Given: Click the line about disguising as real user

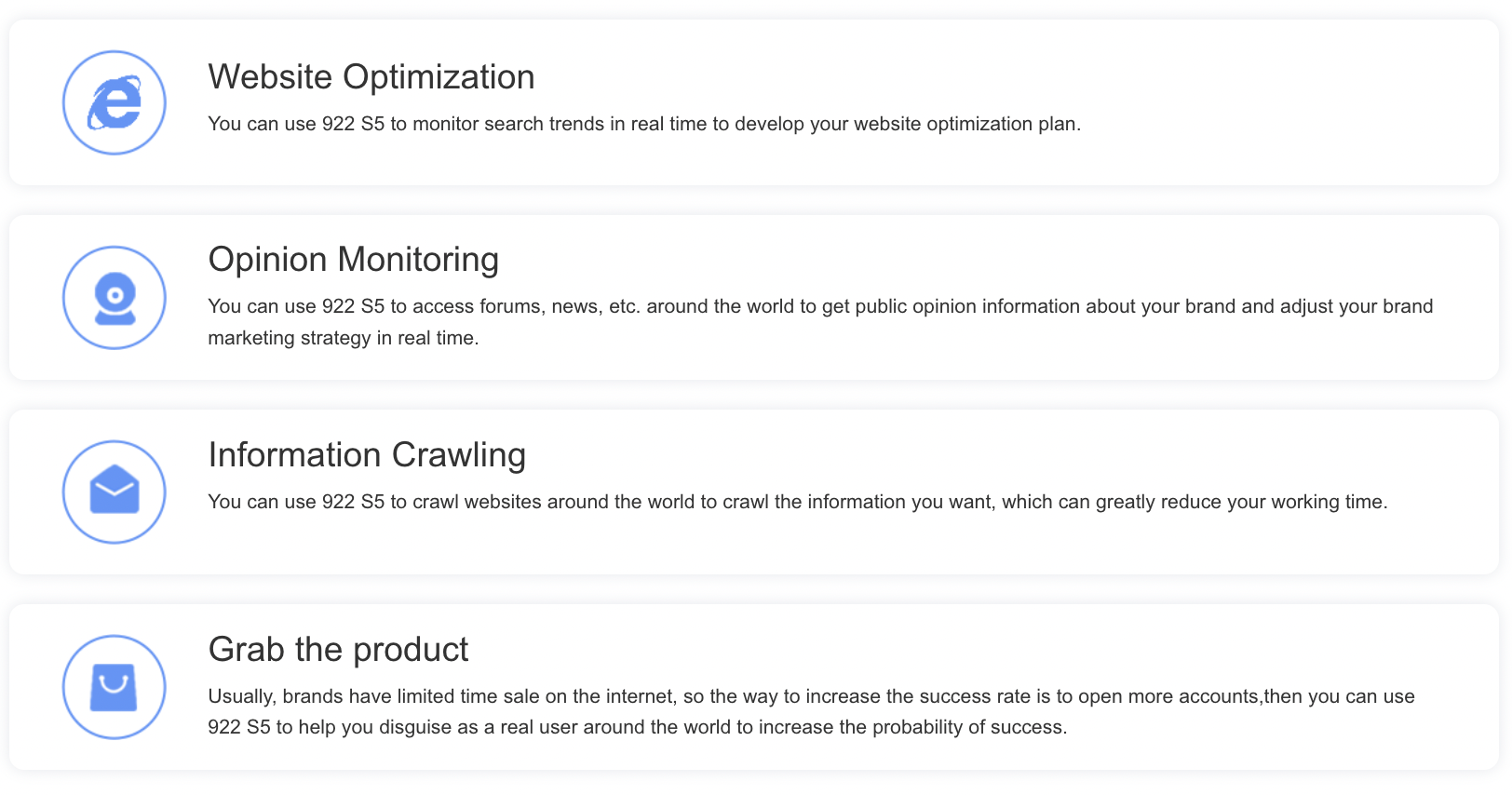Looking at the screenshot, I should click(637, 727).
